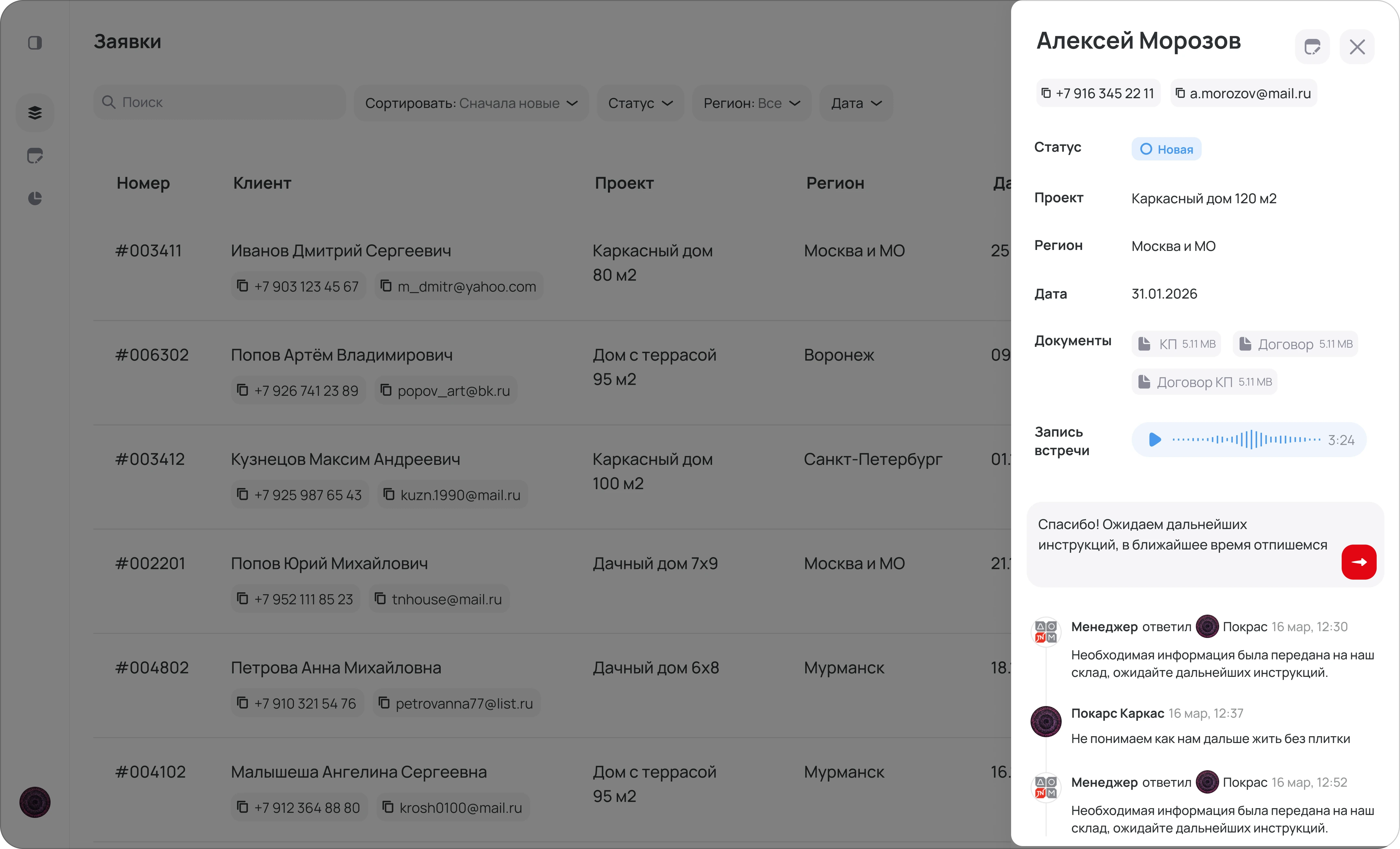1400x849 pixels.
Task: Click the audio waveform to seek
Action: [x=1246, y=439]
